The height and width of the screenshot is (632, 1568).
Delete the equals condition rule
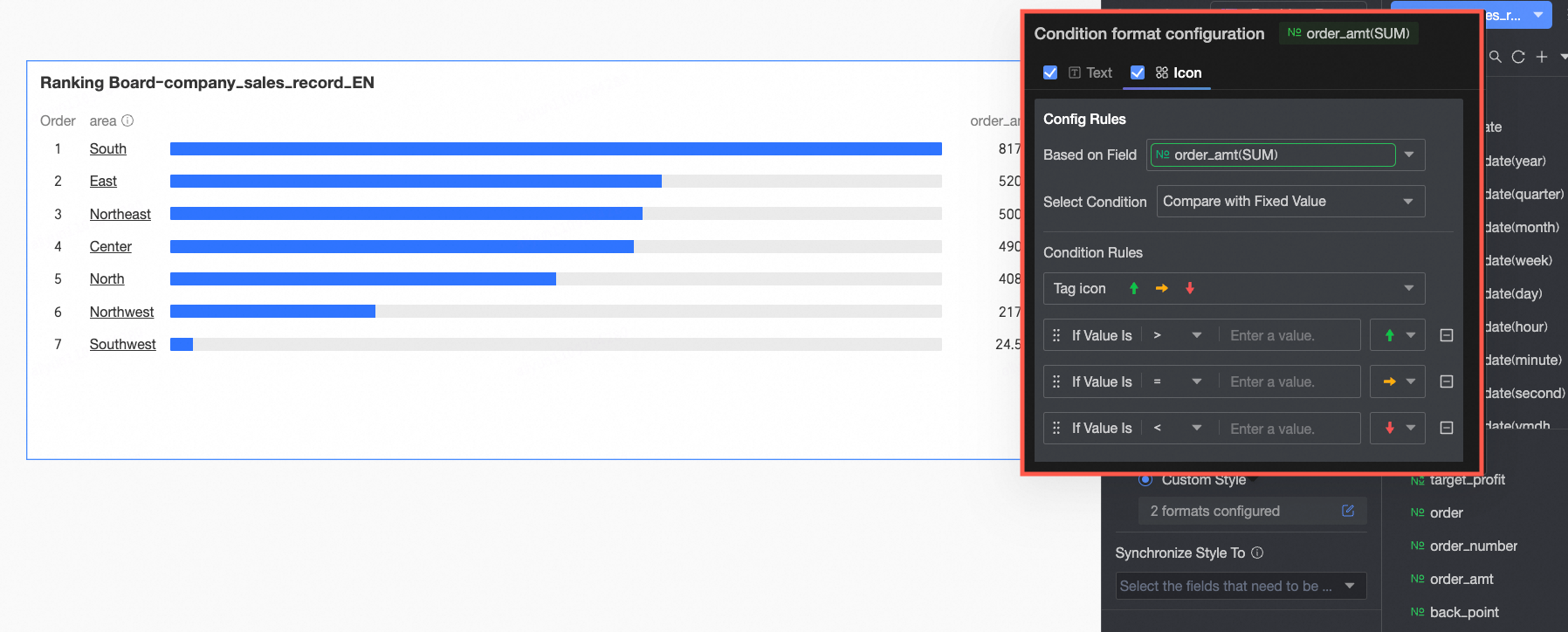click(1446, 381)
